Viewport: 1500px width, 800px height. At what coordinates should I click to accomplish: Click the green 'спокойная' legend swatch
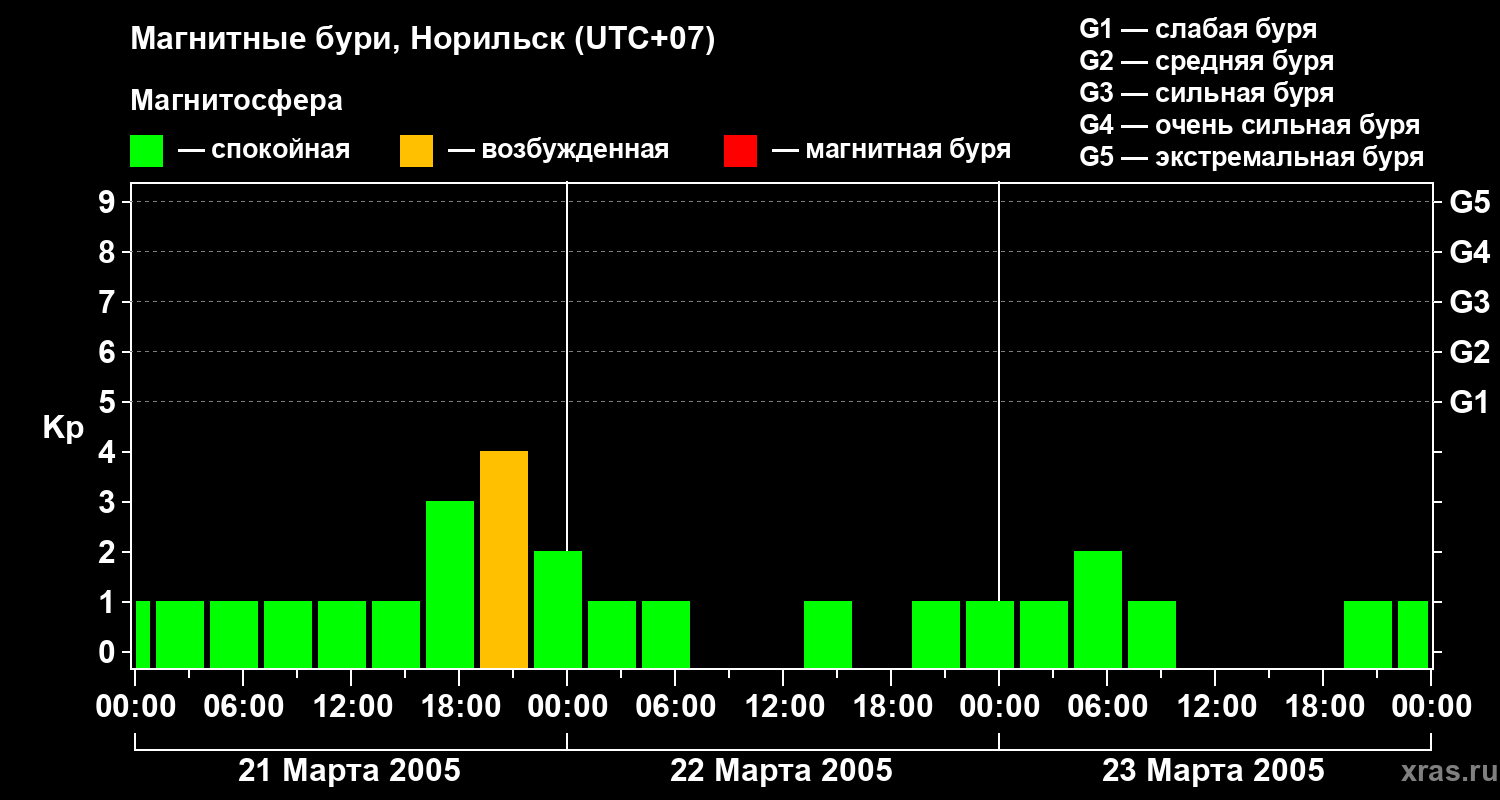[147, 151]
